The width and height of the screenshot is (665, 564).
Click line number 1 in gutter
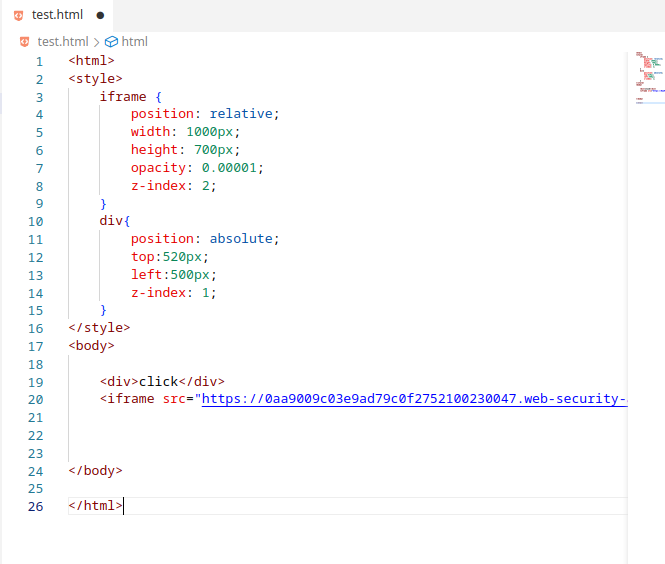point(39,61)
